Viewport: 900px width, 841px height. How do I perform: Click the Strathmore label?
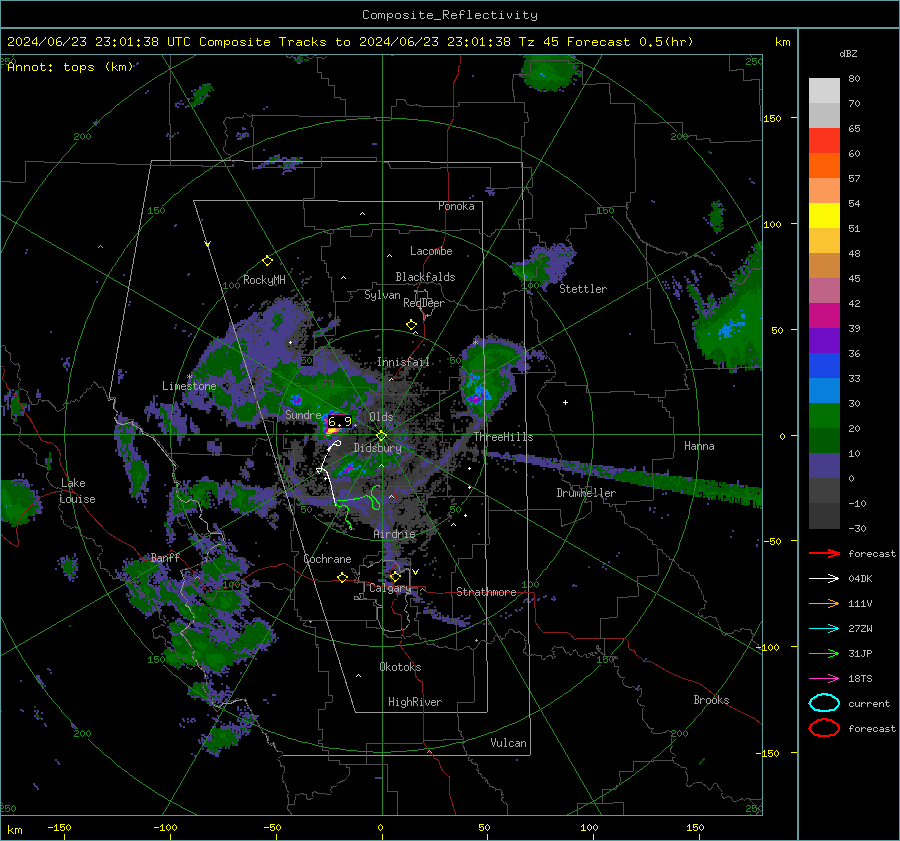[x=486, y=592]
